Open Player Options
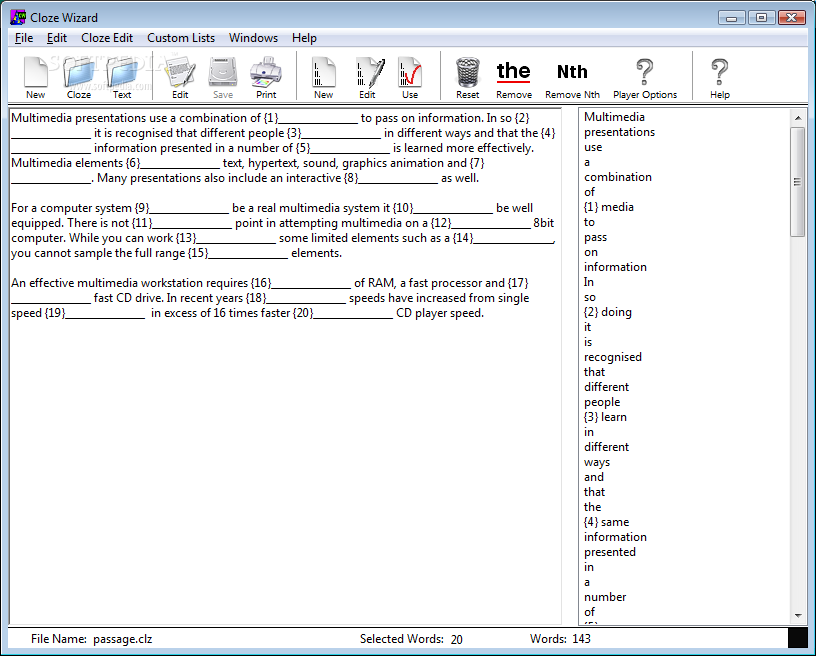 pos(645,78)
